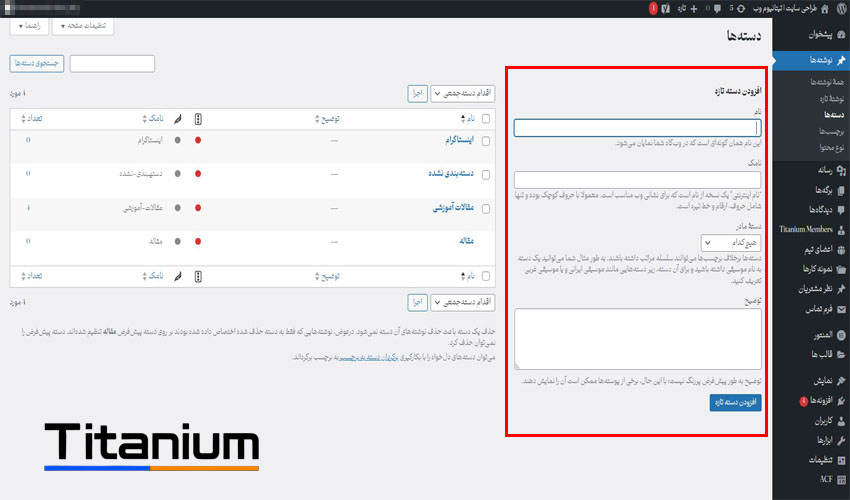Open the افزونه‌ها plugins icon
This screenshot has height=500, width=850.
coord(841,401)
